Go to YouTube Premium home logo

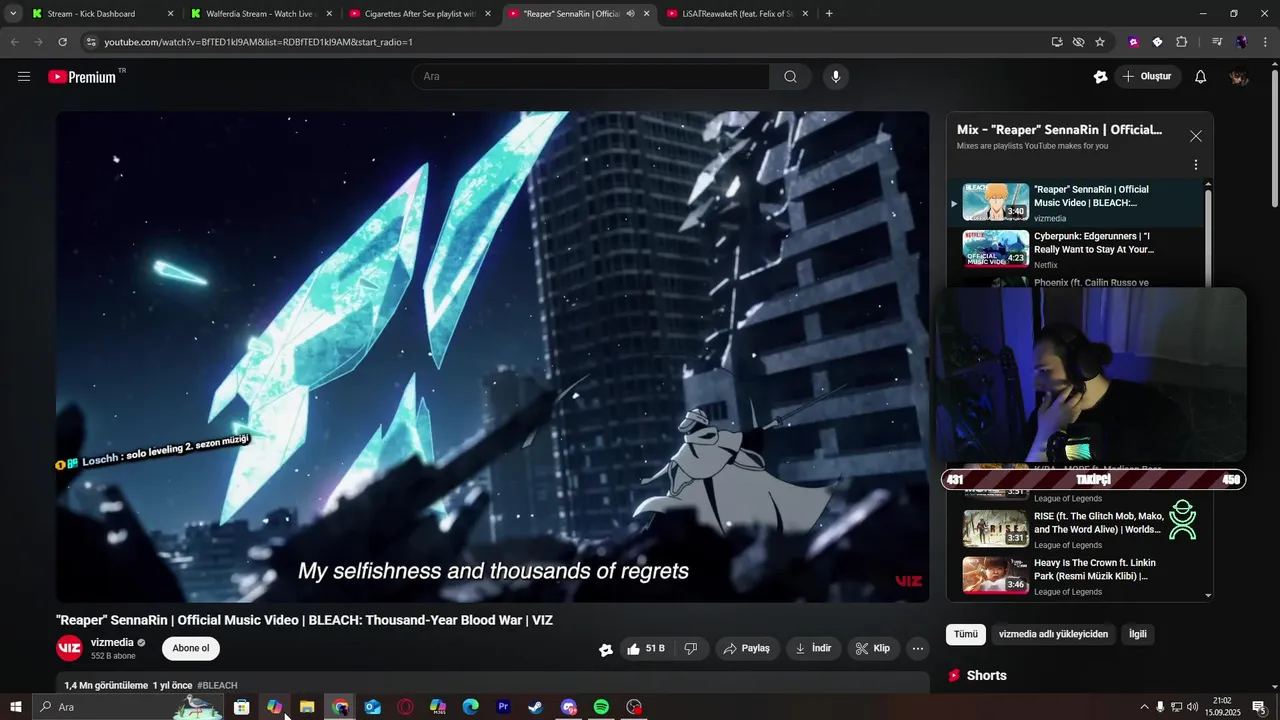[83, 77]
